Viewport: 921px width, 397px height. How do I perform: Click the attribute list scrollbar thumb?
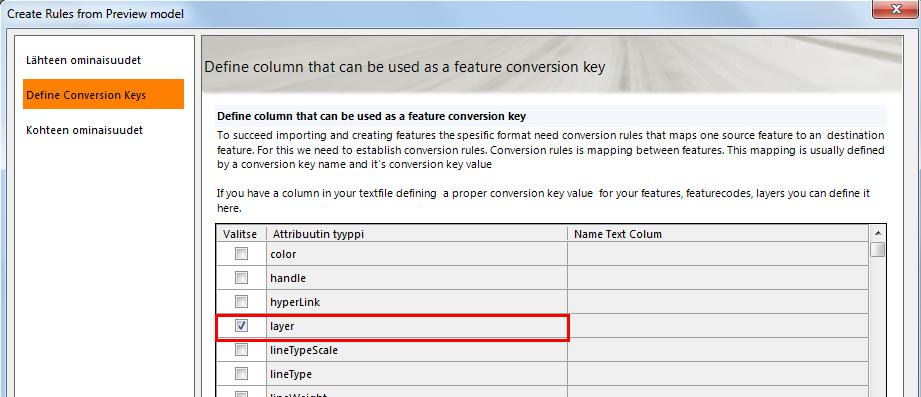(x=878, y=250)
